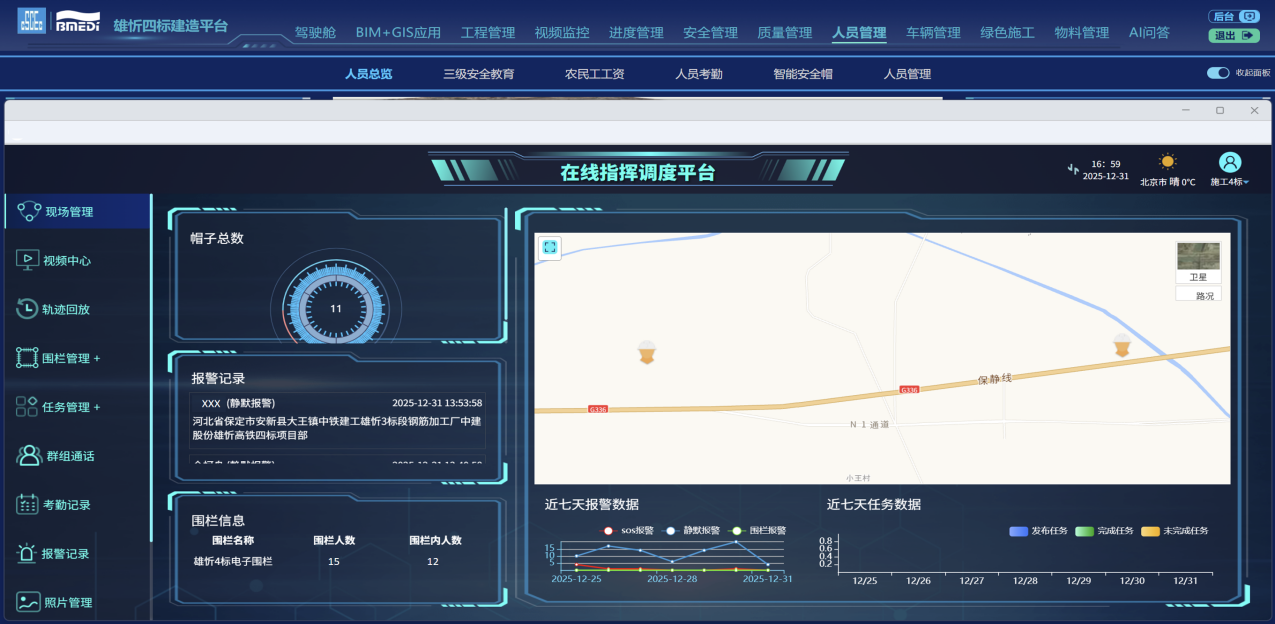Click the 照片管理 picture icon

27,602
